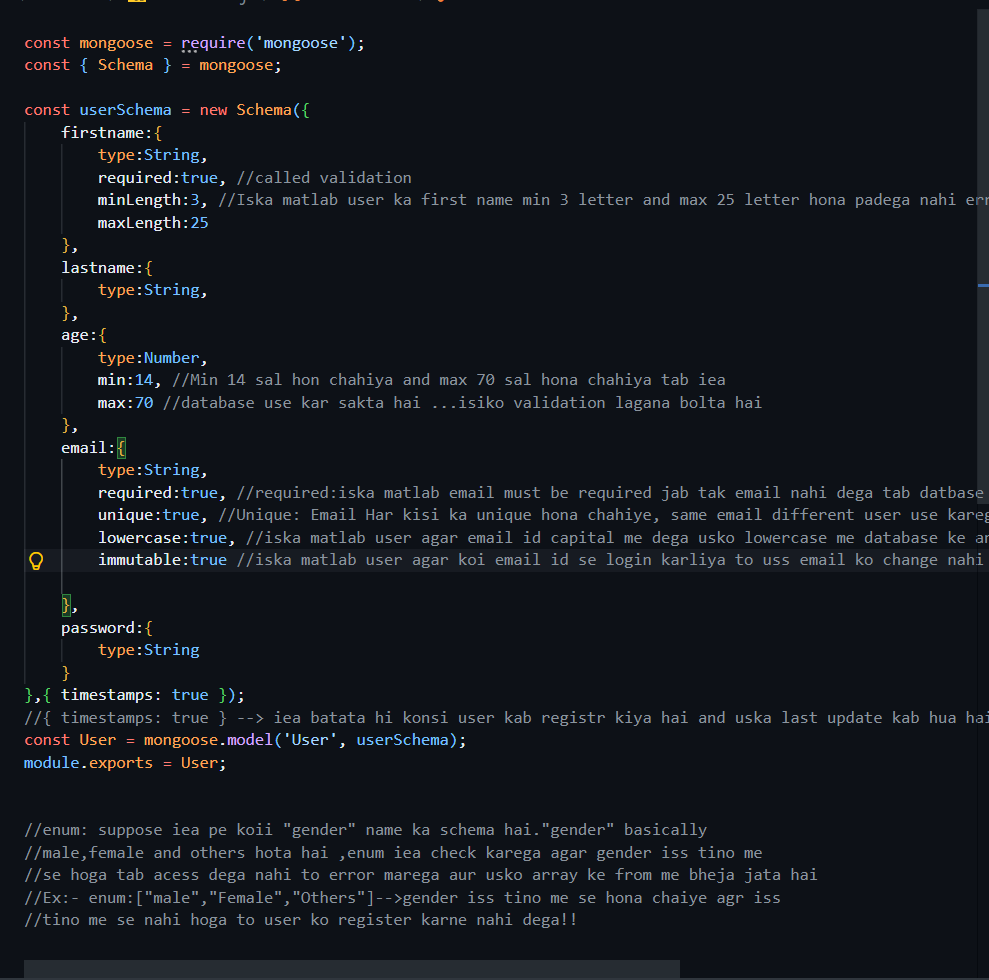Click the '//Ex:- enum:["male"' comment line

pyautogui.click(x=402, y=898)
